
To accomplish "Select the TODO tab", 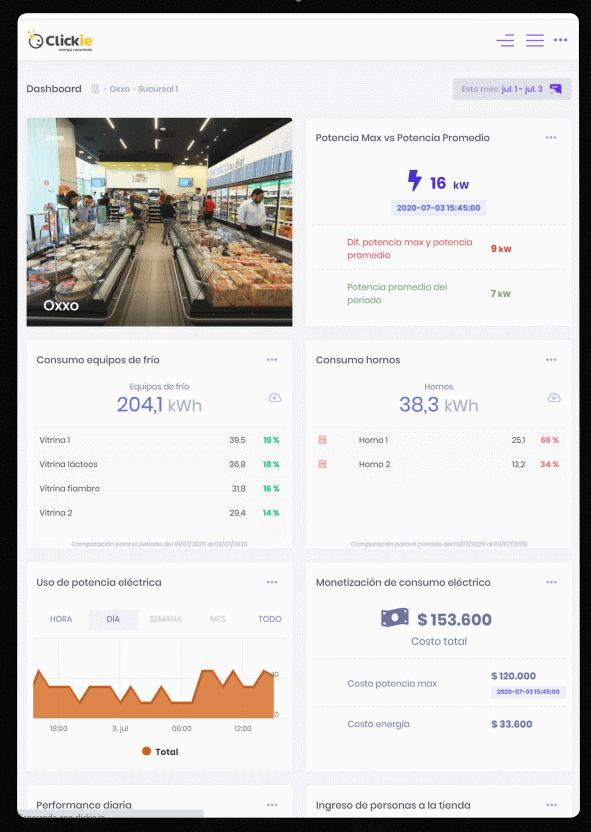I will point(270,619).
